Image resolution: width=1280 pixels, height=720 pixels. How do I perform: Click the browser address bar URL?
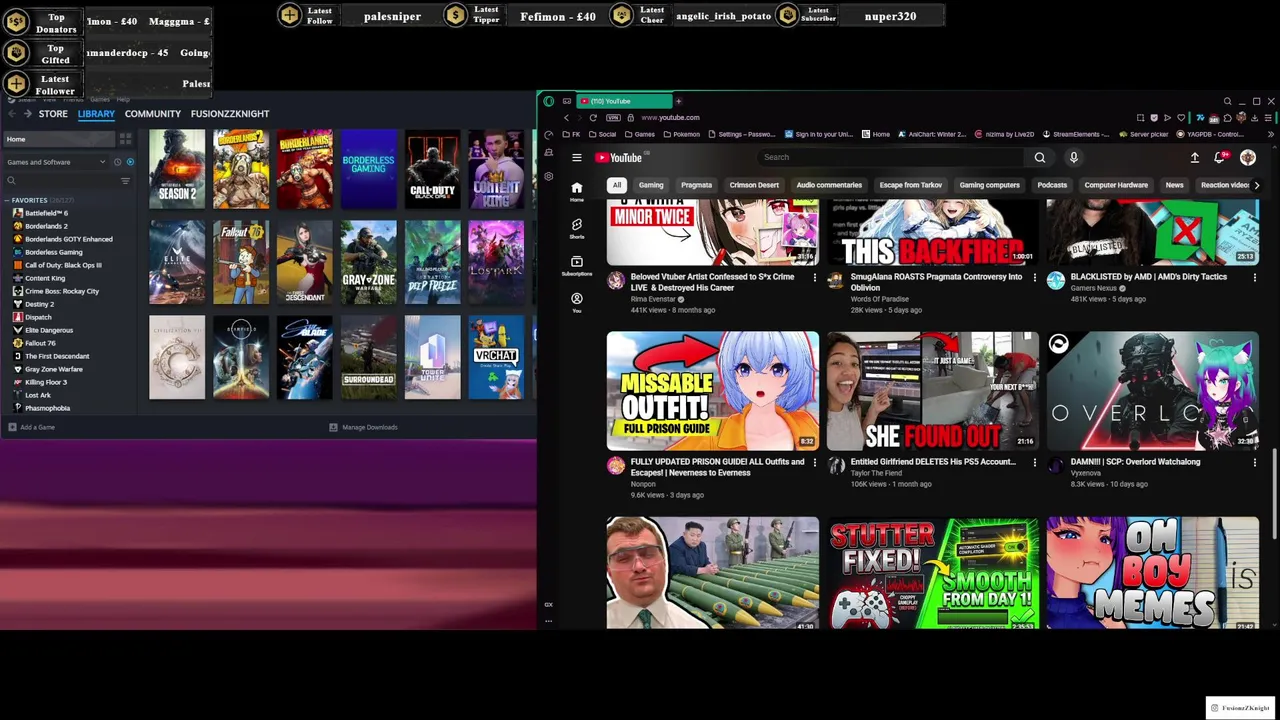670,118
